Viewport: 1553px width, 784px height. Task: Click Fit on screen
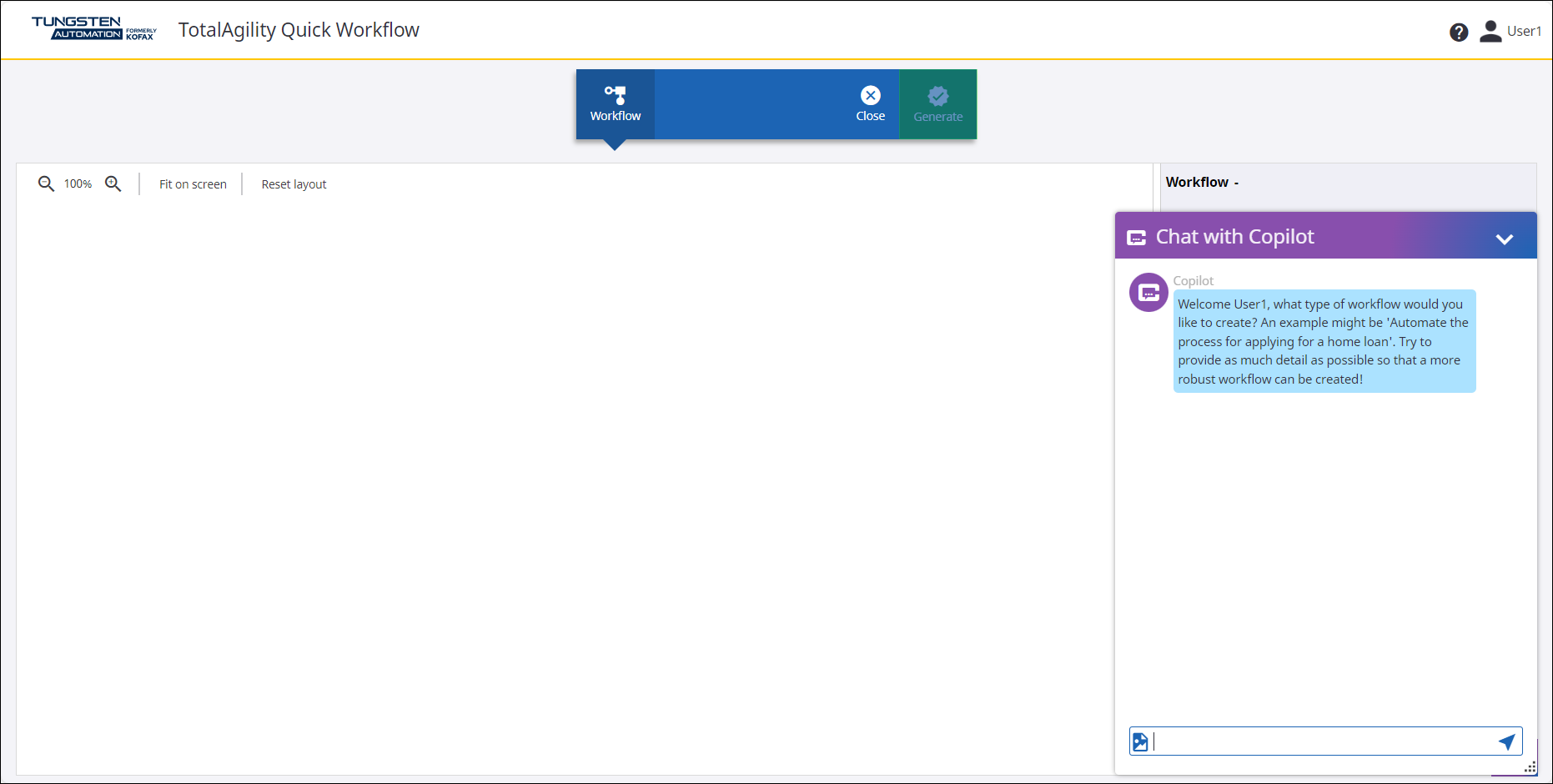tap(193, 184)
